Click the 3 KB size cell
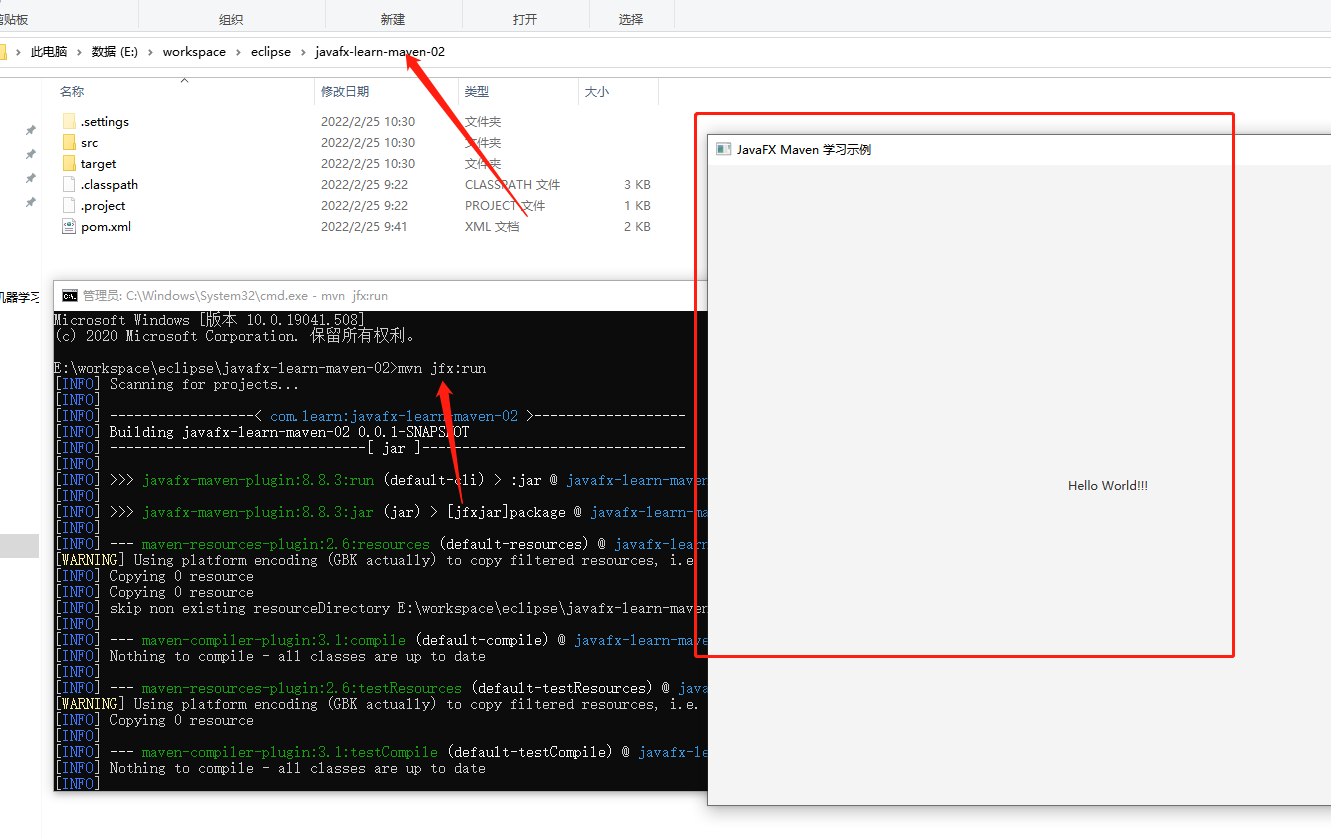The width and height of the screenshot is (1331, 838). click(637, 185)
